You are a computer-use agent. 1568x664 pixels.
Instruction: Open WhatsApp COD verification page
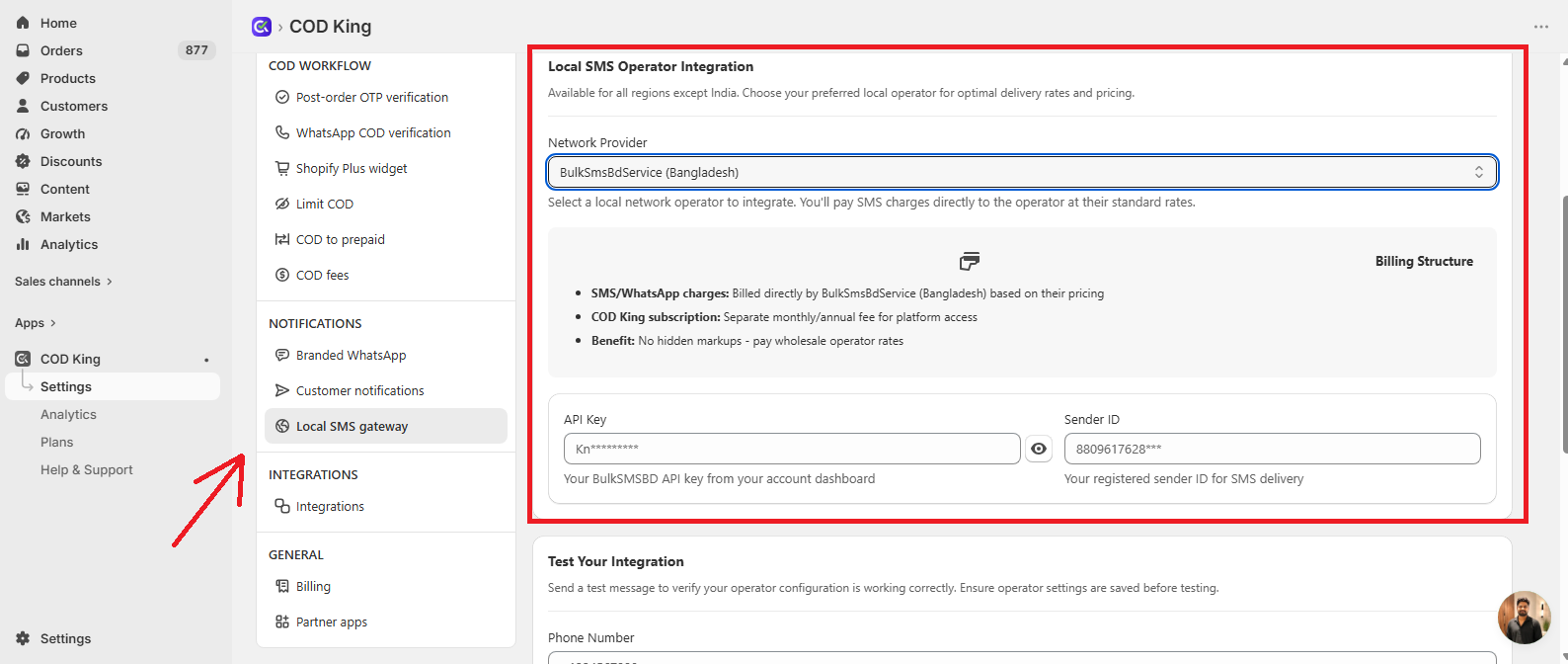(x=386, y=132)
